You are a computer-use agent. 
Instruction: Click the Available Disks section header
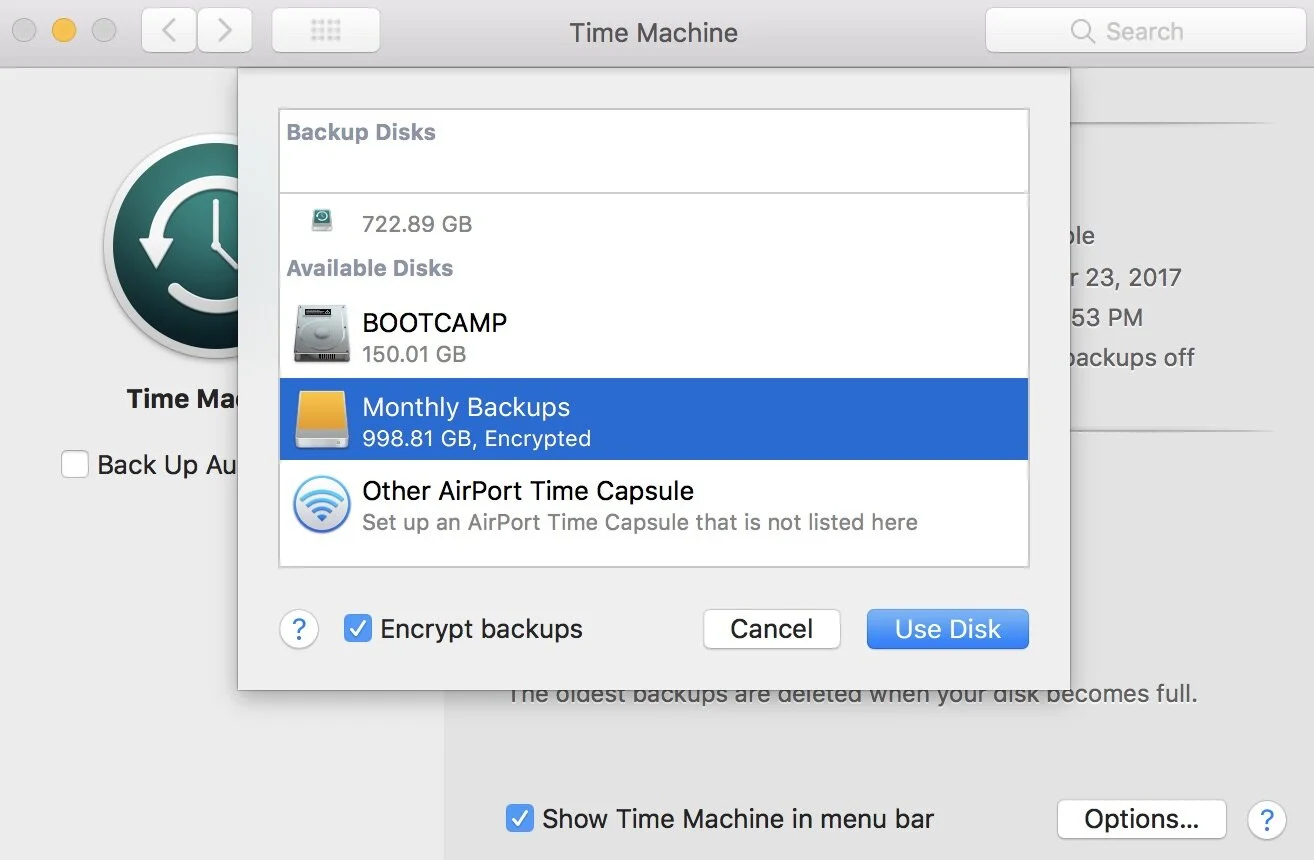pyautogui.click(x=369, y=268)
